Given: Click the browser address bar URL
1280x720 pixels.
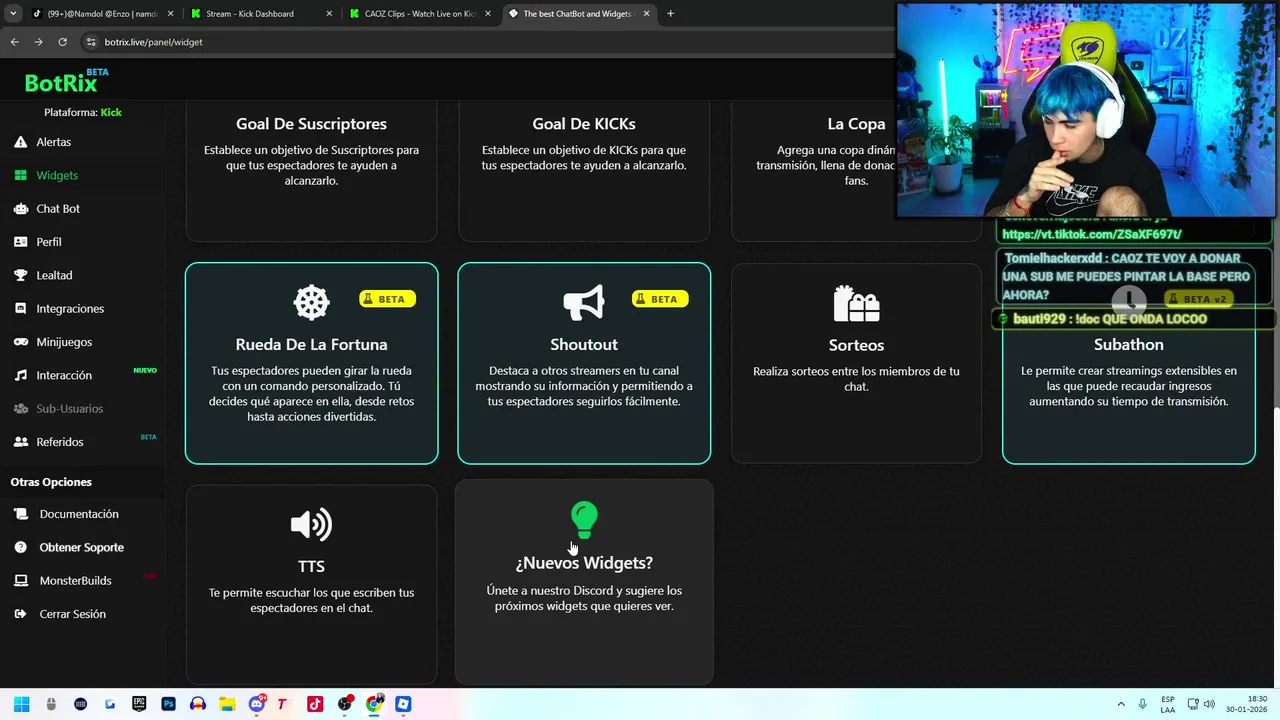Looking at the screenshot, I should click(x=153, y=42).
